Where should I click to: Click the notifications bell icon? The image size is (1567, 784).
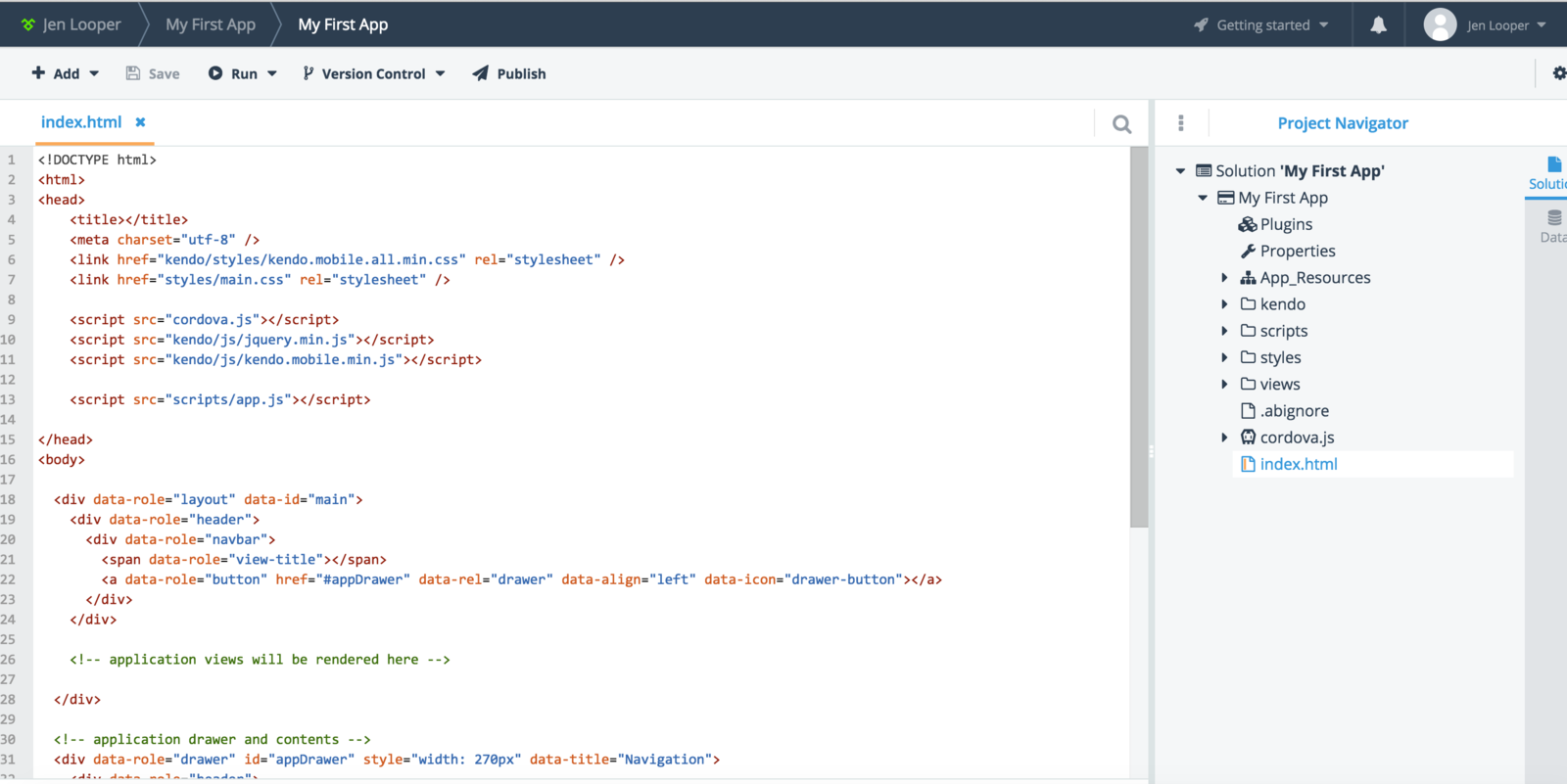pos(1378,24)
